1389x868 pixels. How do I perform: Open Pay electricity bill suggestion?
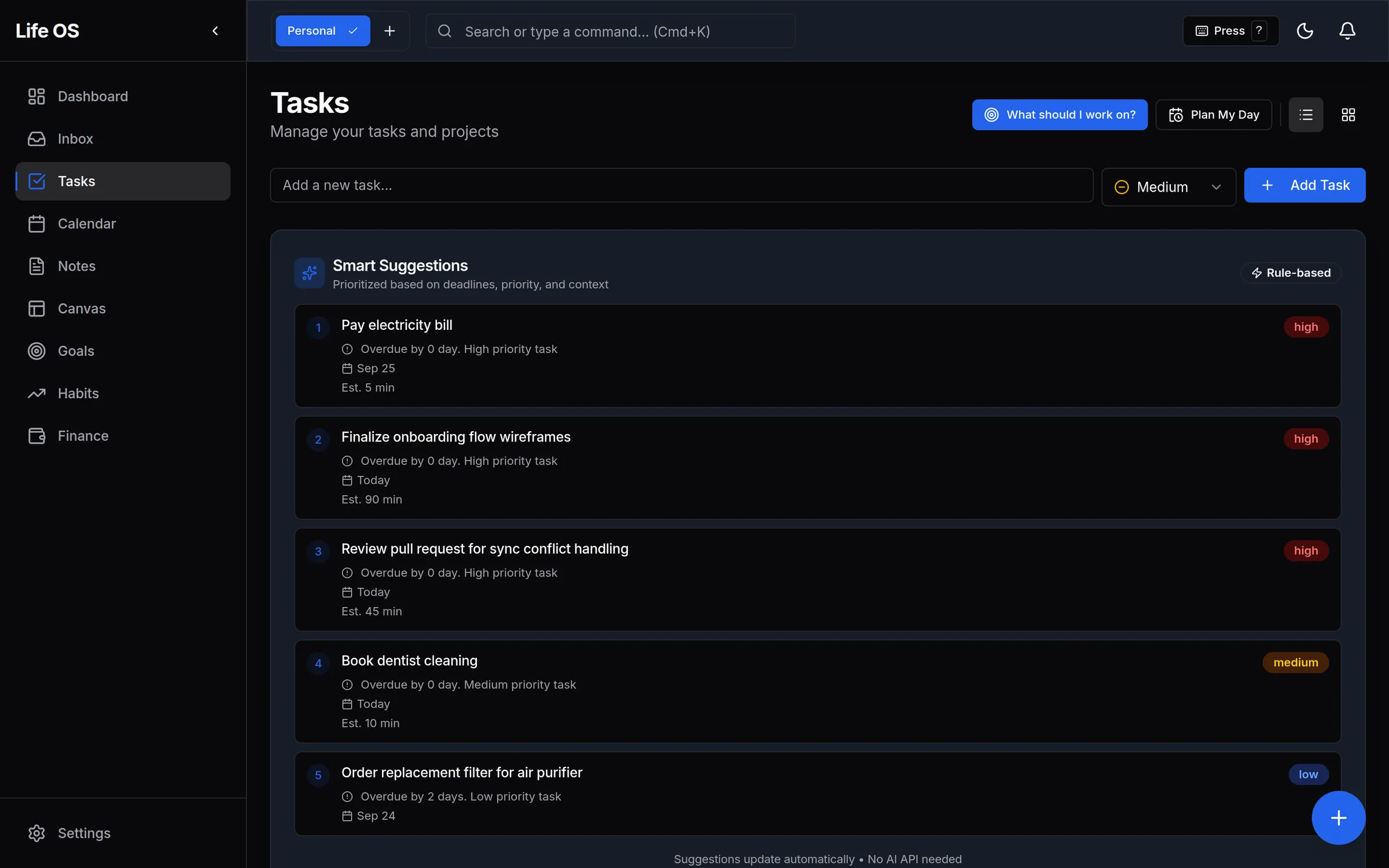817,356
